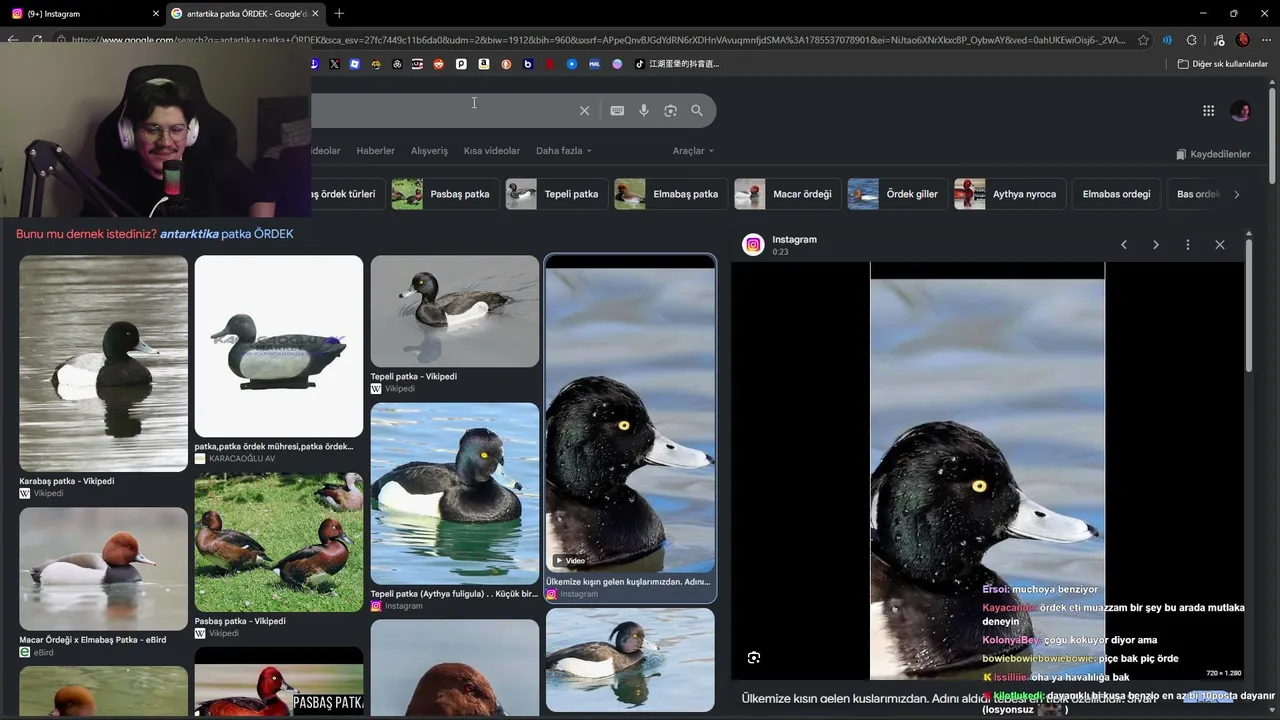Select the Ördek giller filter chip
Screen dimensions: 1280x720
897,194
